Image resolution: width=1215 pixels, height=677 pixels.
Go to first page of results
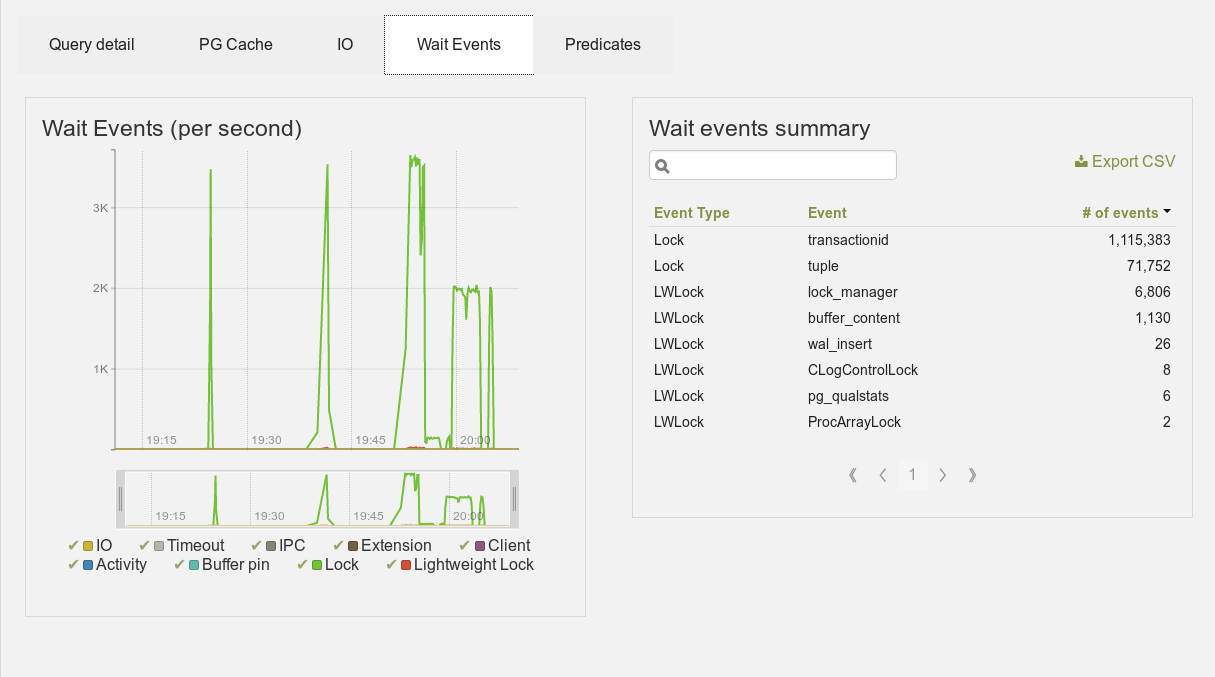click(853, 475)
